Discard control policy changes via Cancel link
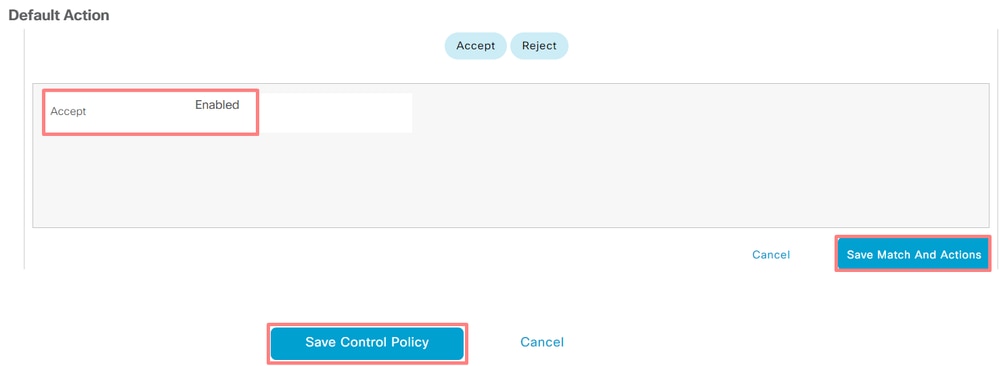The image size is (999, 366). [x=542, y=342]
